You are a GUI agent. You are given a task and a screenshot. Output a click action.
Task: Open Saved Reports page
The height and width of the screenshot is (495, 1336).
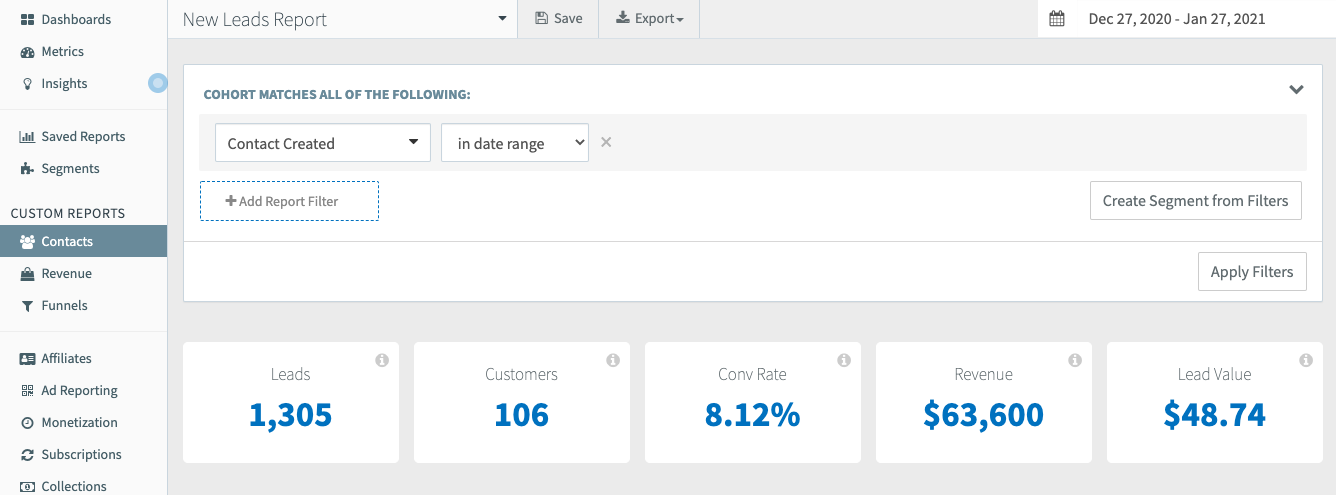[83, 137]
